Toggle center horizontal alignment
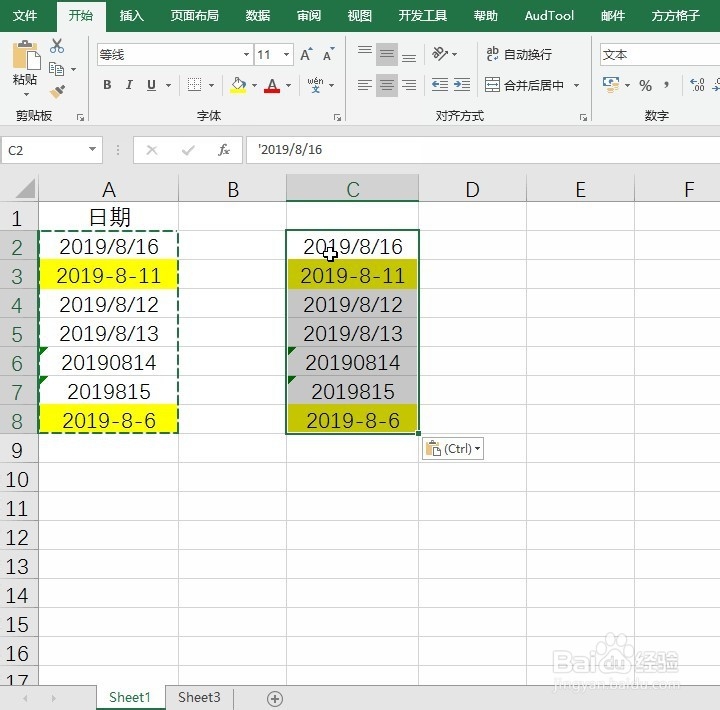720x710 pixels. (387, 85)
